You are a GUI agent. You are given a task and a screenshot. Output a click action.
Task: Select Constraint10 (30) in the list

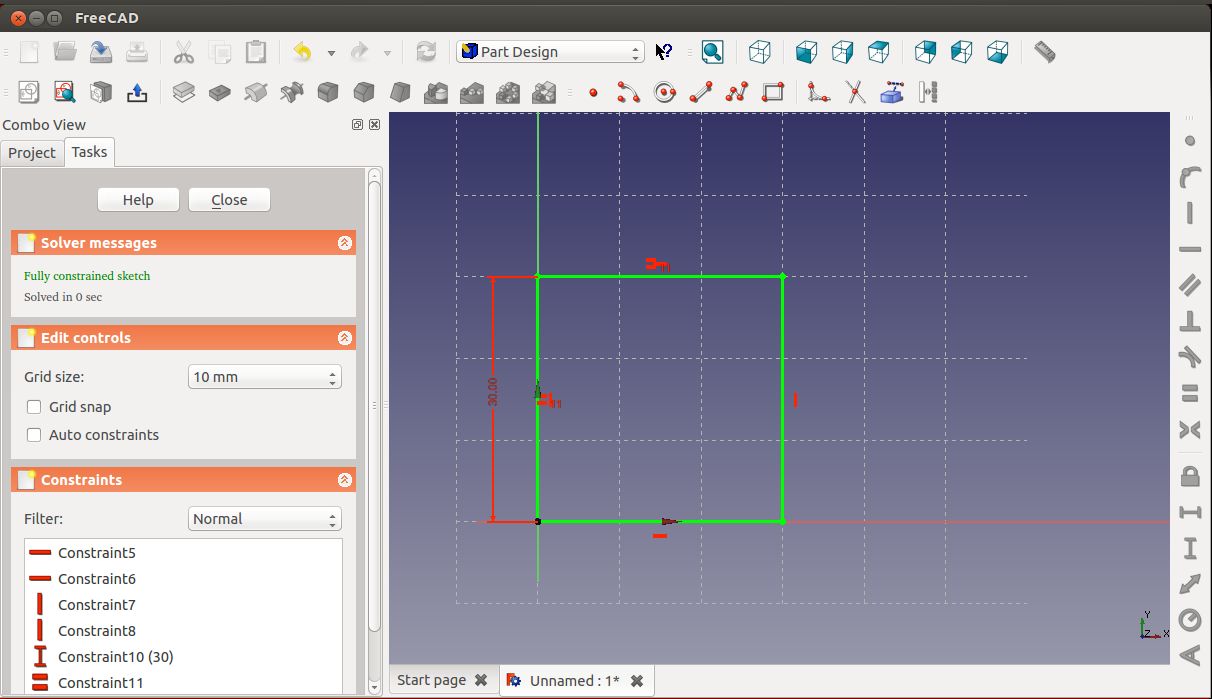click(x=115, y=657)
